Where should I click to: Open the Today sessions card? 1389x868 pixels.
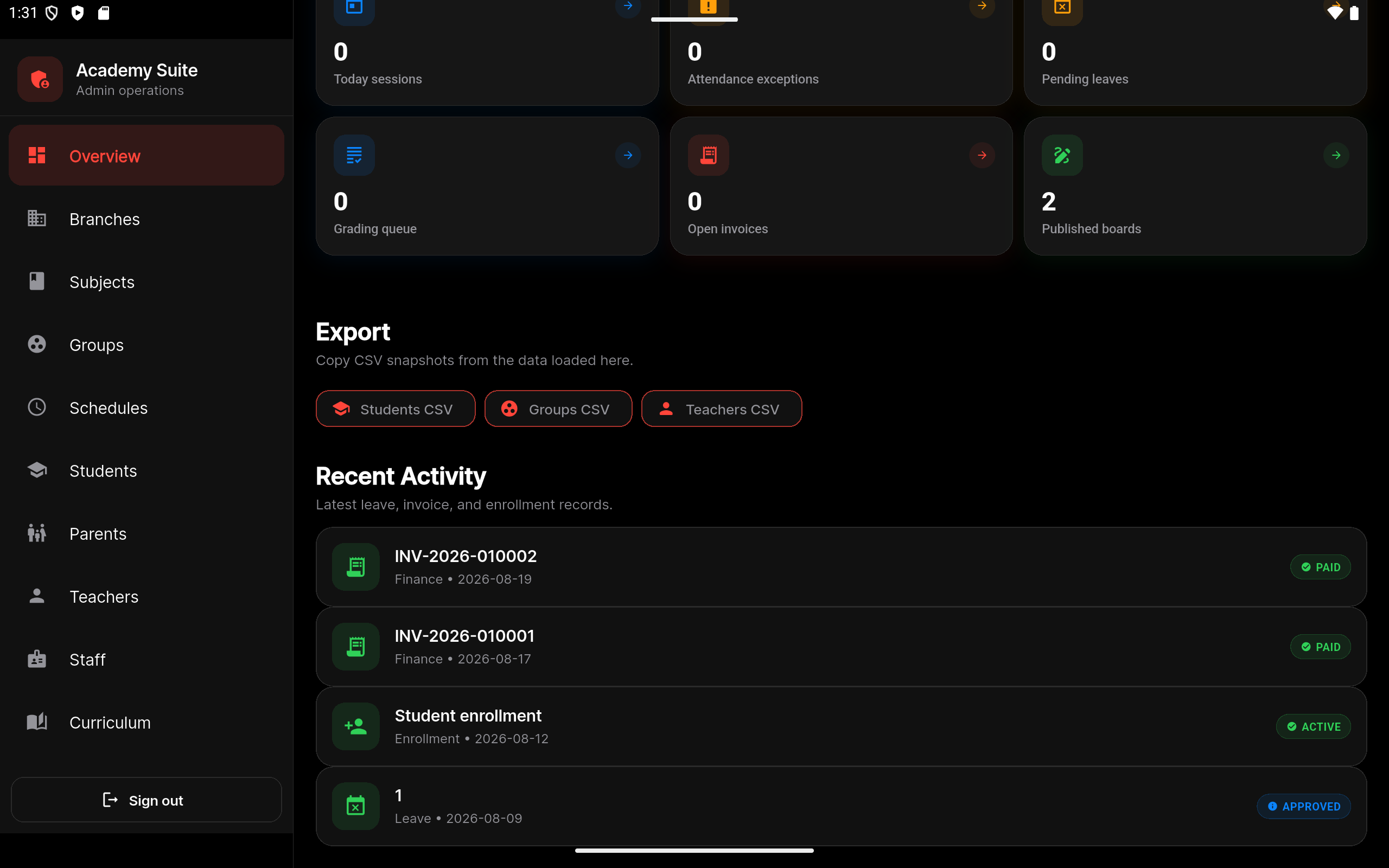[487, 52]
